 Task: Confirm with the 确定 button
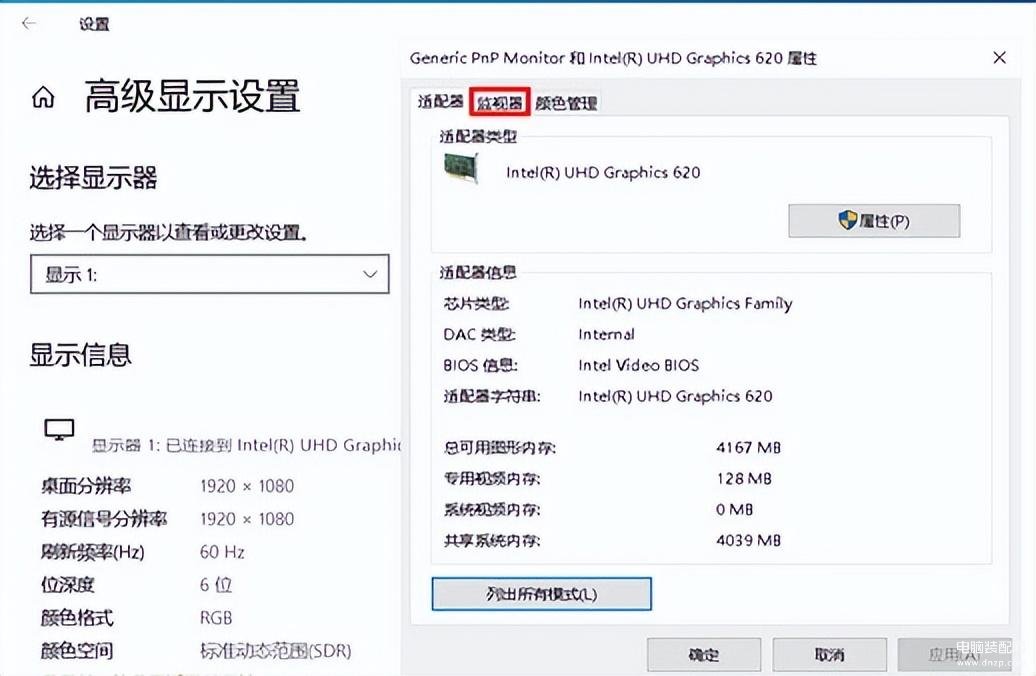click(x=704, y=654)
